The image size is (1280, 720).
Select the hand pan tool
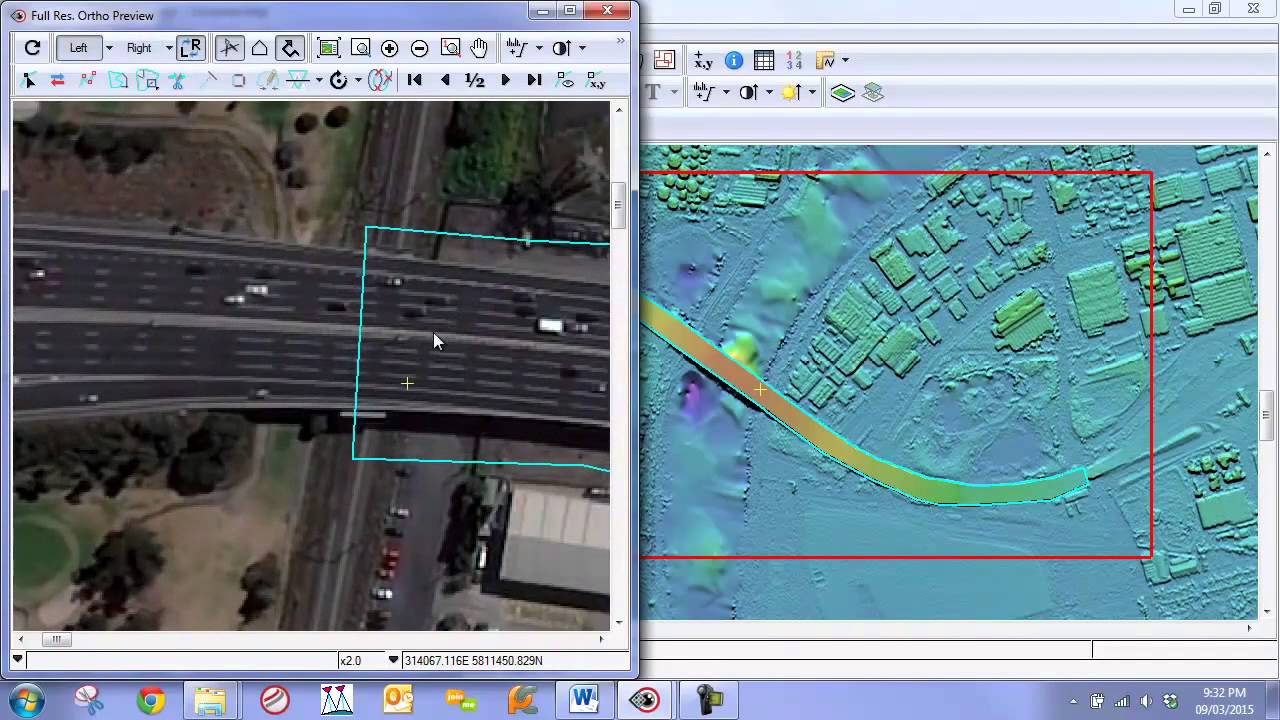tap(480, 48)
